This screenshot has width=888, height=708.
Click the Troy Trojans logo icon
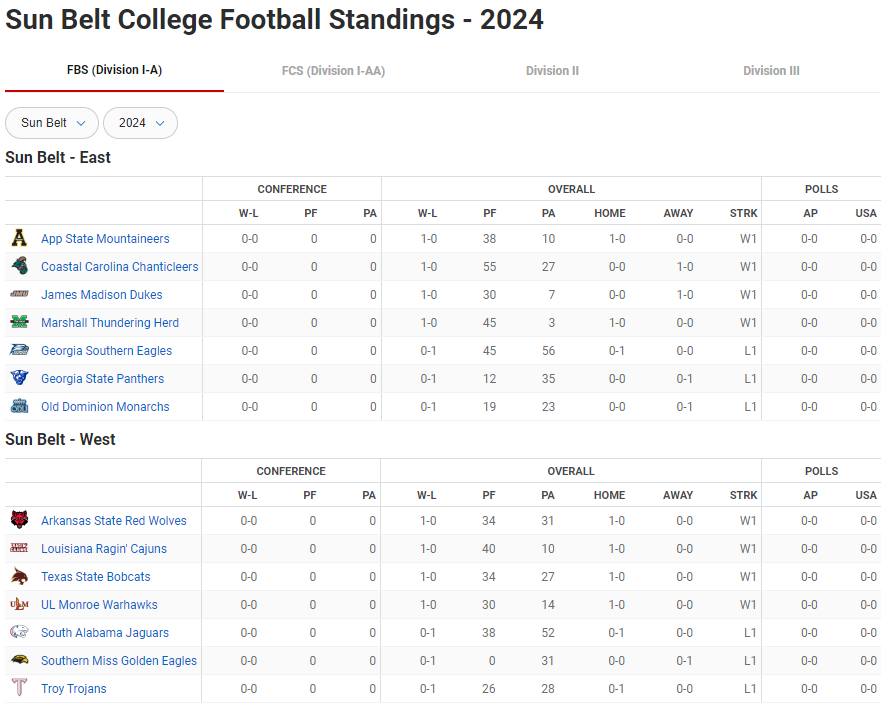coord(19,689)
